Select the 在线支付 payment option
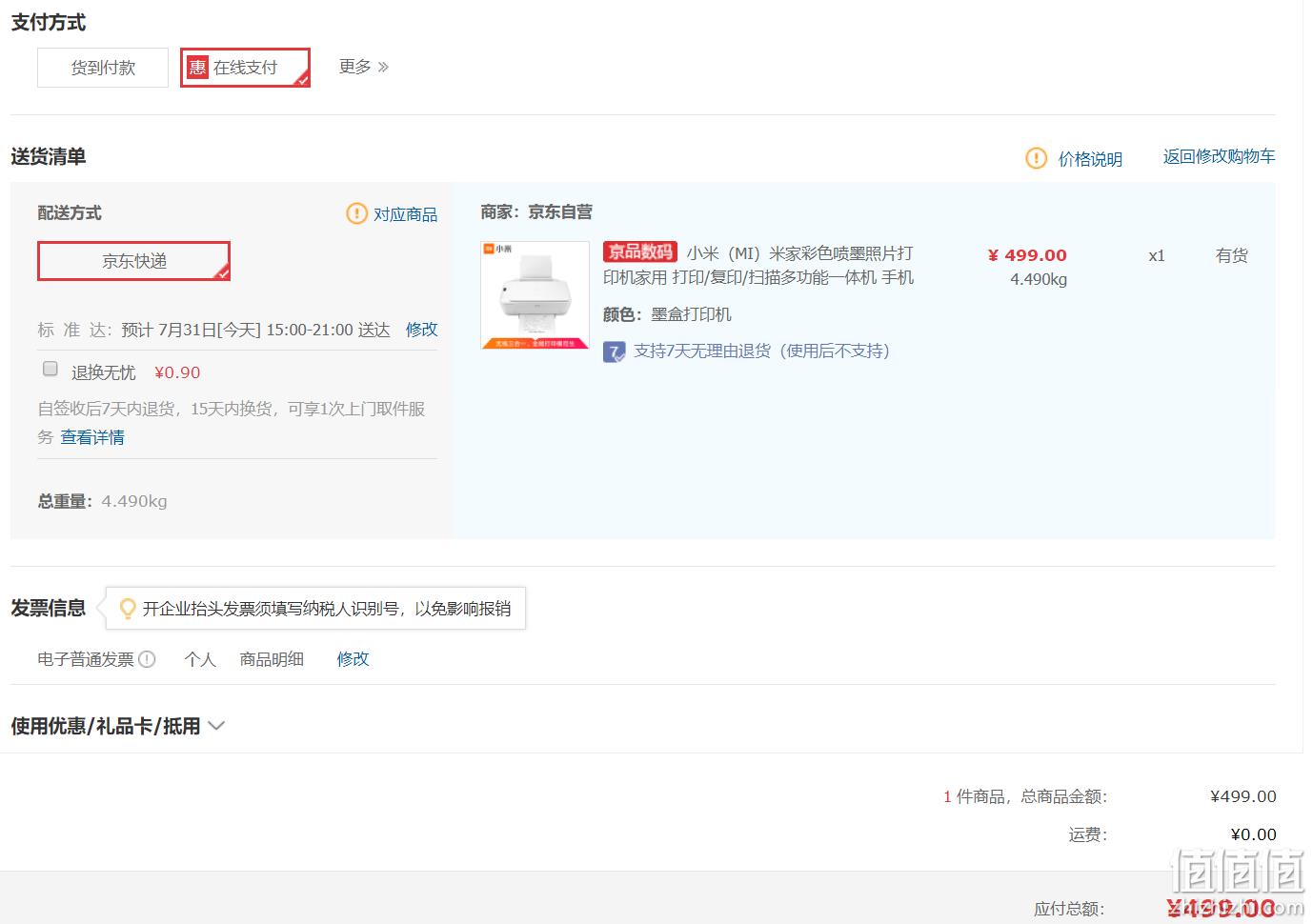This screenshot has width=1313, height=924. point(246,68)
